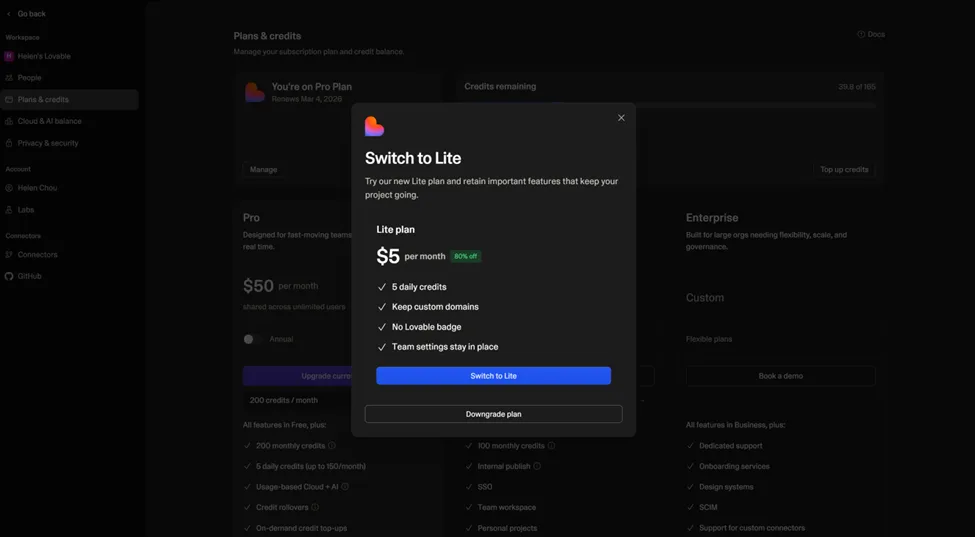Click the Top up credits button
This screenshot has width=975, height=537.
click(x=844, y=169)
